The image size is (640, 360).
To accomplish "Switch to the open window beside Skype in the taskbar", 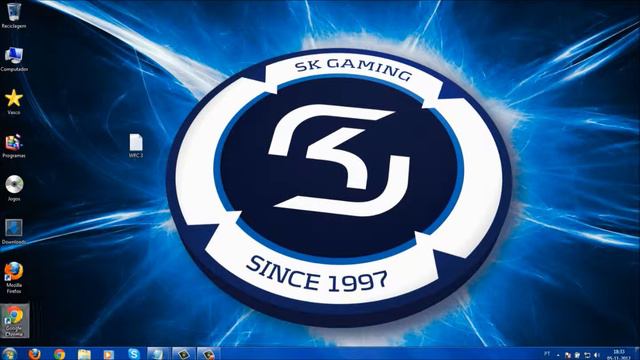I will (x=158, y=354).
